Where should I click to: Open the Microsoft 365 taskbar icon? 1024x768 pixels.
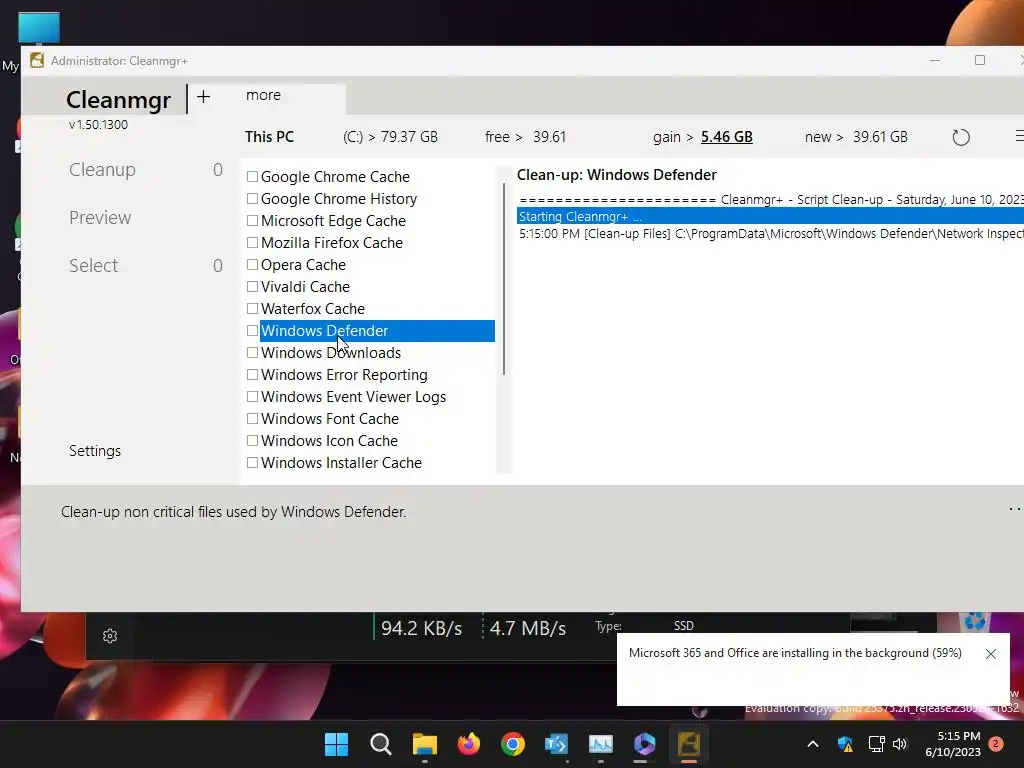click(645, 744)
